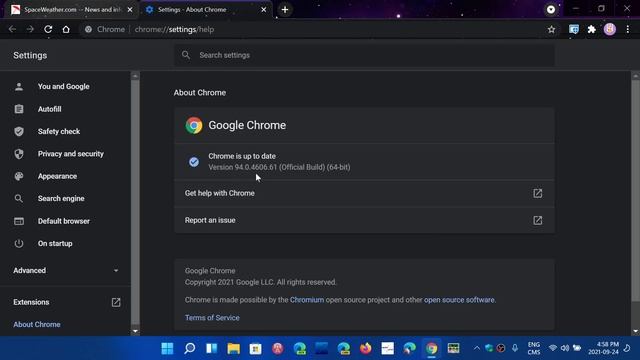Open Search engine settings
The height and width of the screenshot is (360, 640).
(61, 198)
